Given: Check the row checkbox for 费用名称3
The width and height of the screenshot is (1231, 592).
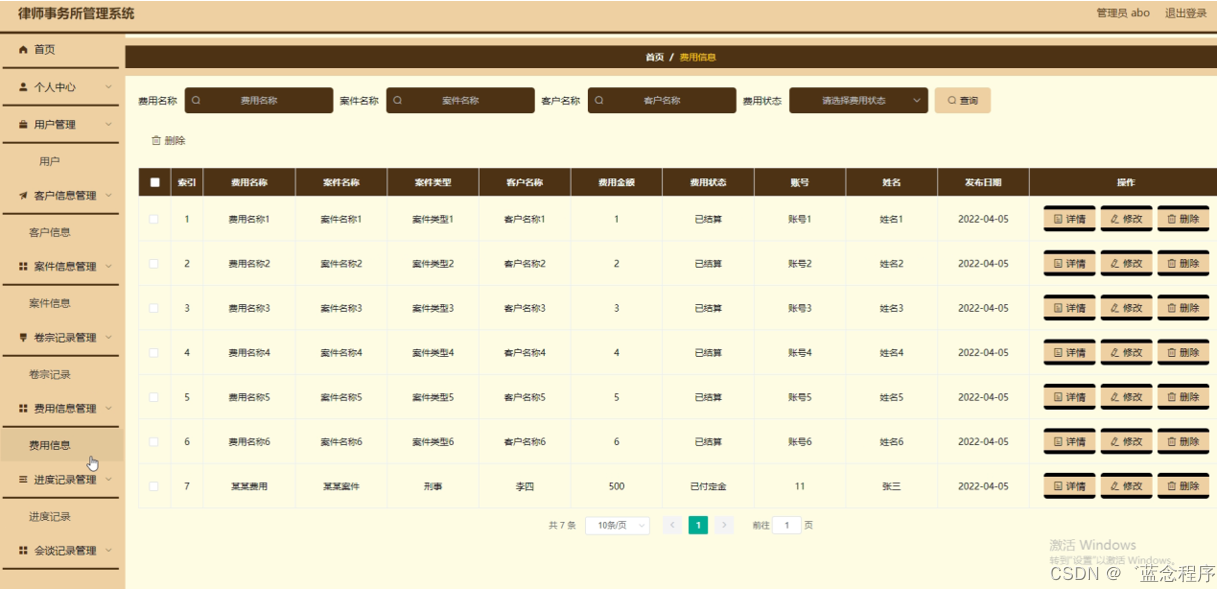Looking at the screenshot, I should (154, 308).
